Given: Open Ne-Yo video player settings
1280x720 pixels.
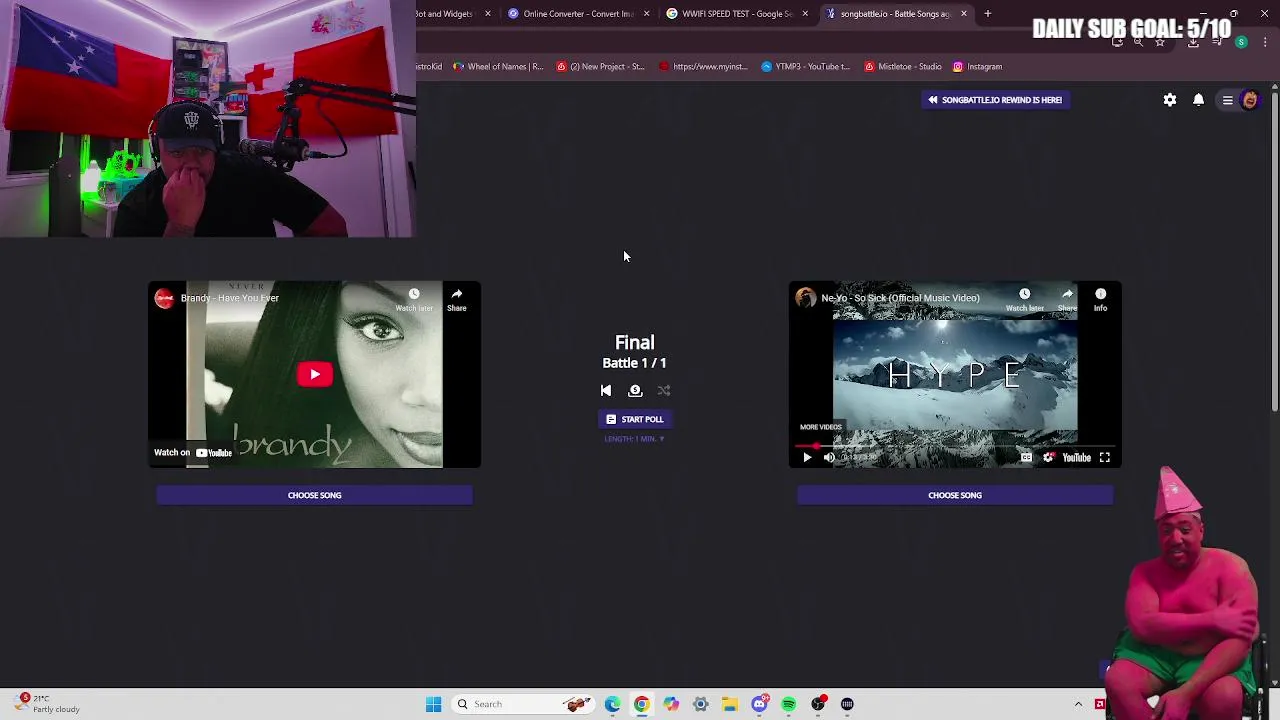Looking at the screenshot, I should [1048, 458].
